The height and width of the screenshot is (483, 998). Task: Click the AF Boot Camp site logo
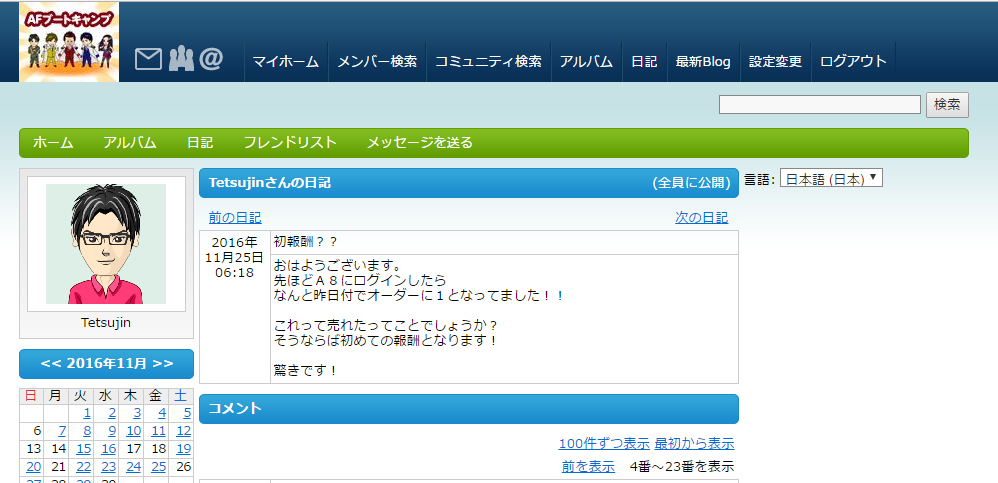click(x=69, y=42)
